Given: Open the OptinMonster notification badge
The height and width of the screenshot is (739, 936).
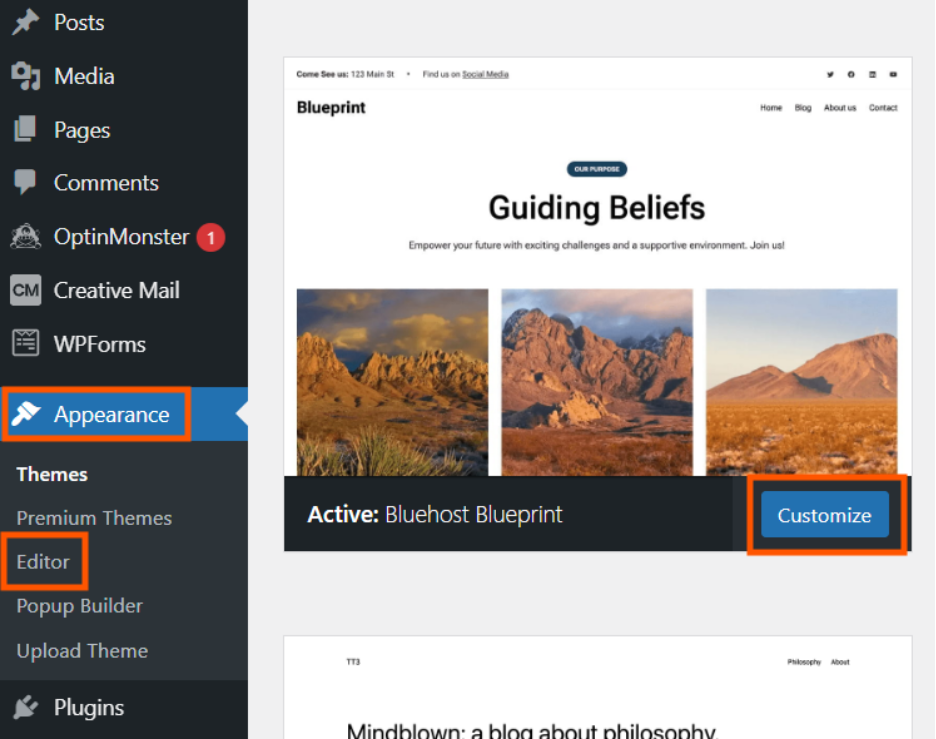Looking at the screenshot, I should 210,238.
